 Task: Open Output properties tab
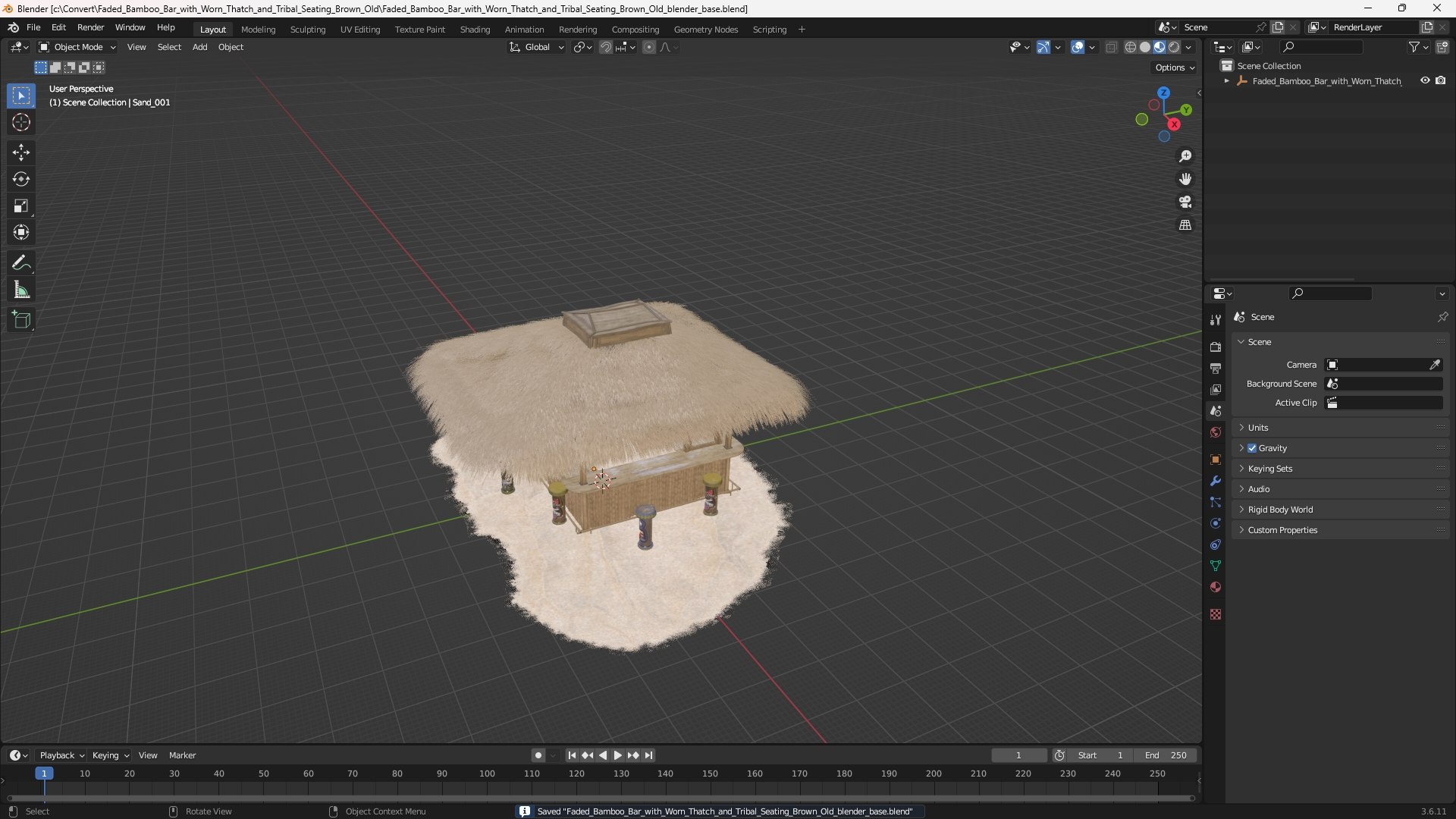1216,368
